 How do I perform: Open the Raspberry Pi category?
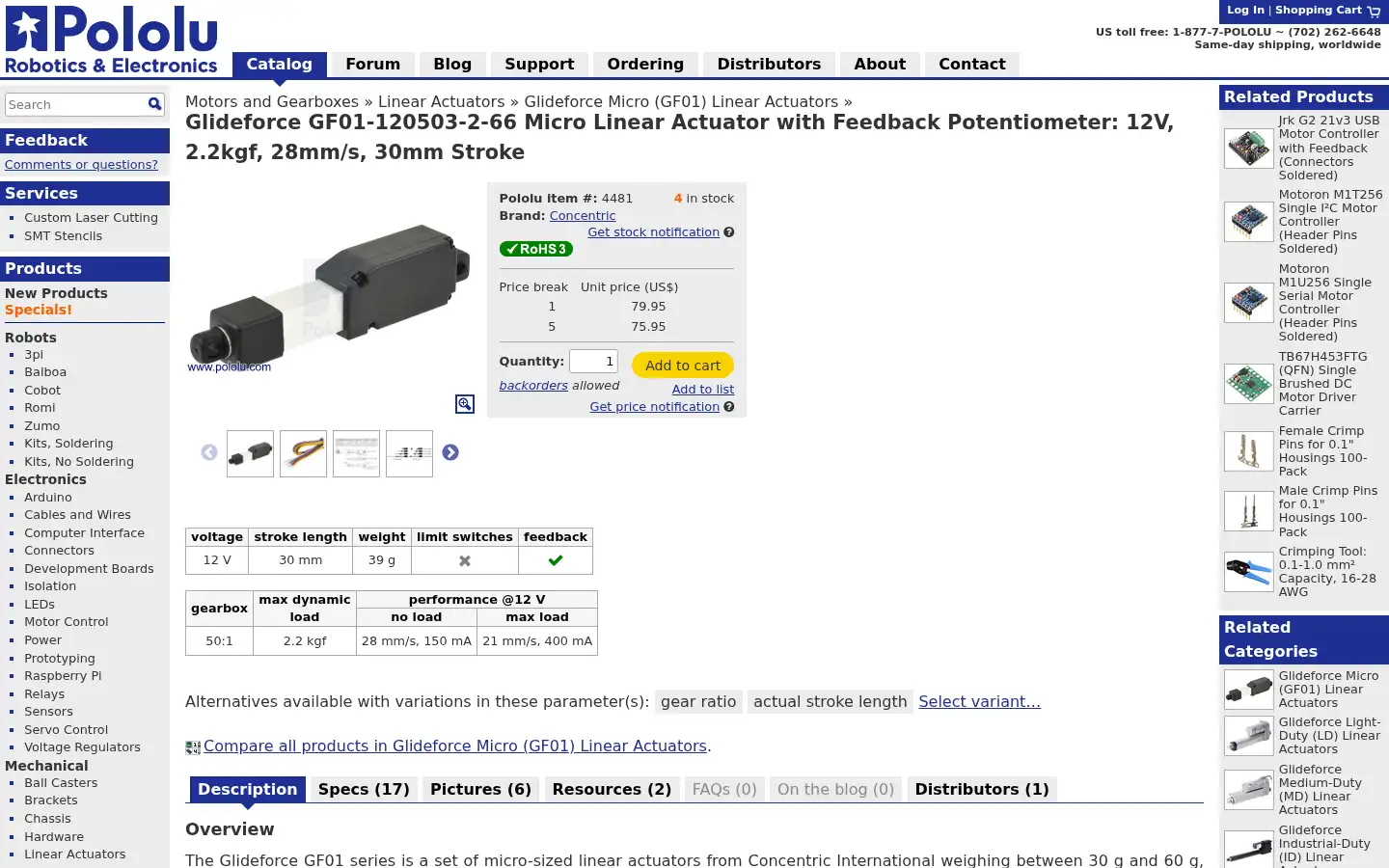click(63, 676)
